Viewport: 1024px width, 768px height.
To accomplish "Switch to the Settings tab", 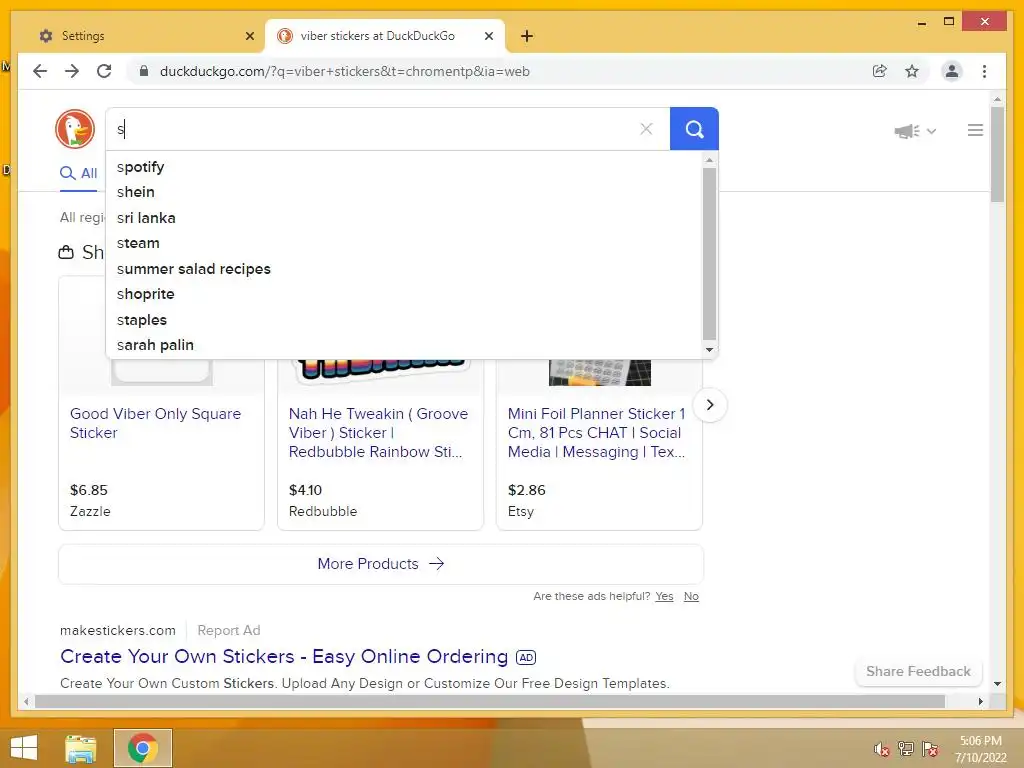I will [144, 36].
